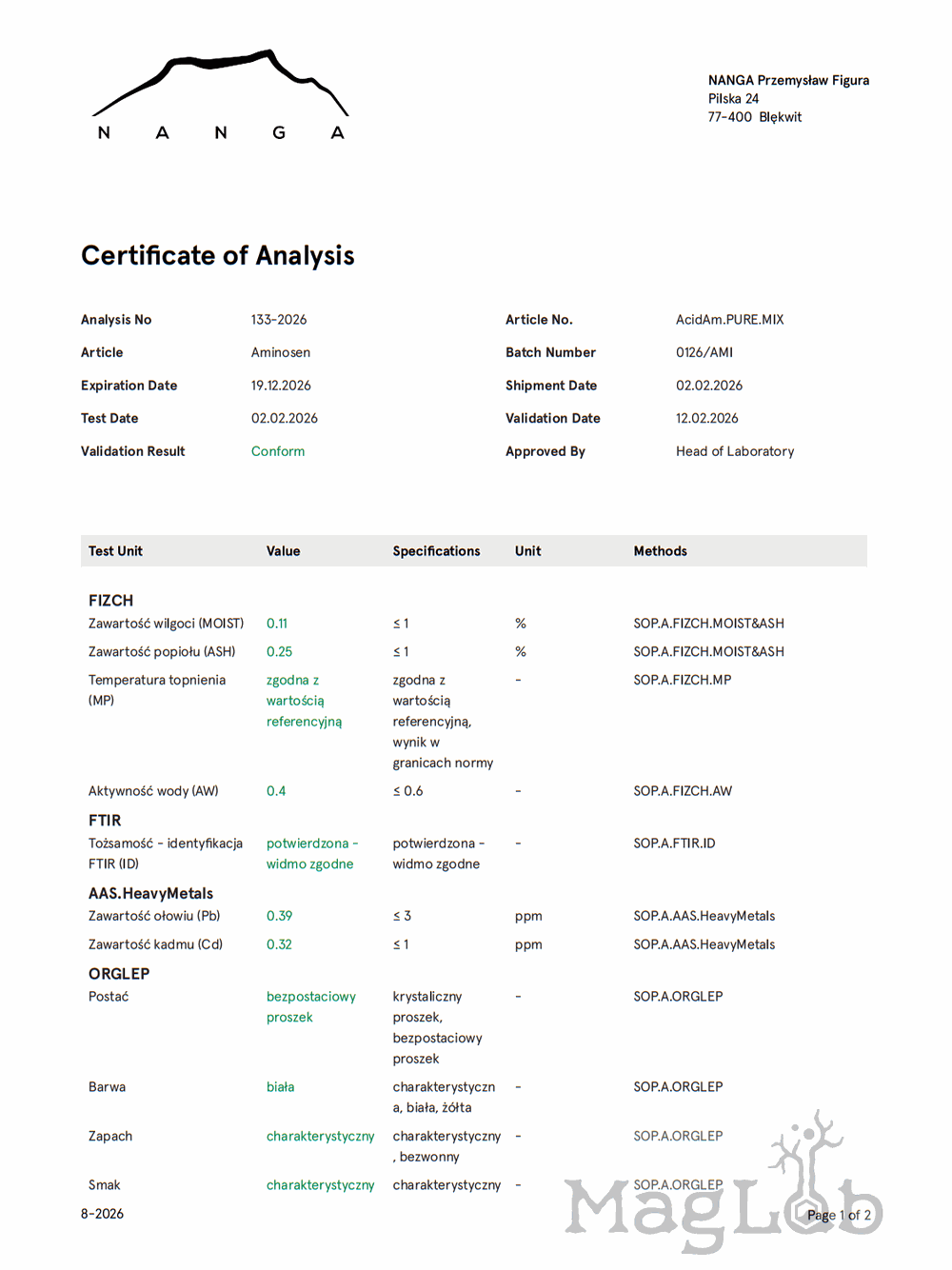The height and width of the screenshot is (1270, 952).
Task: Click the Head of Laboratory text
Action: (x=734, y=451)
